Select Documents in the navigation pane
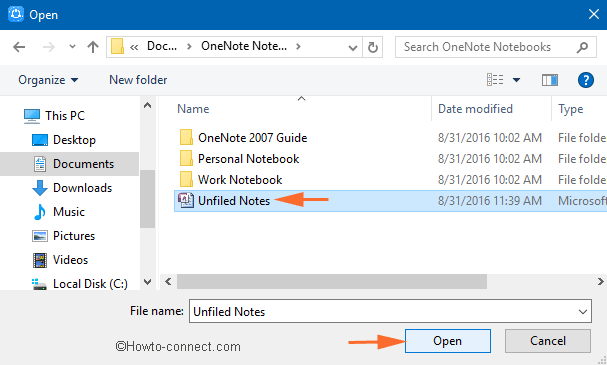 click(70, 164)
